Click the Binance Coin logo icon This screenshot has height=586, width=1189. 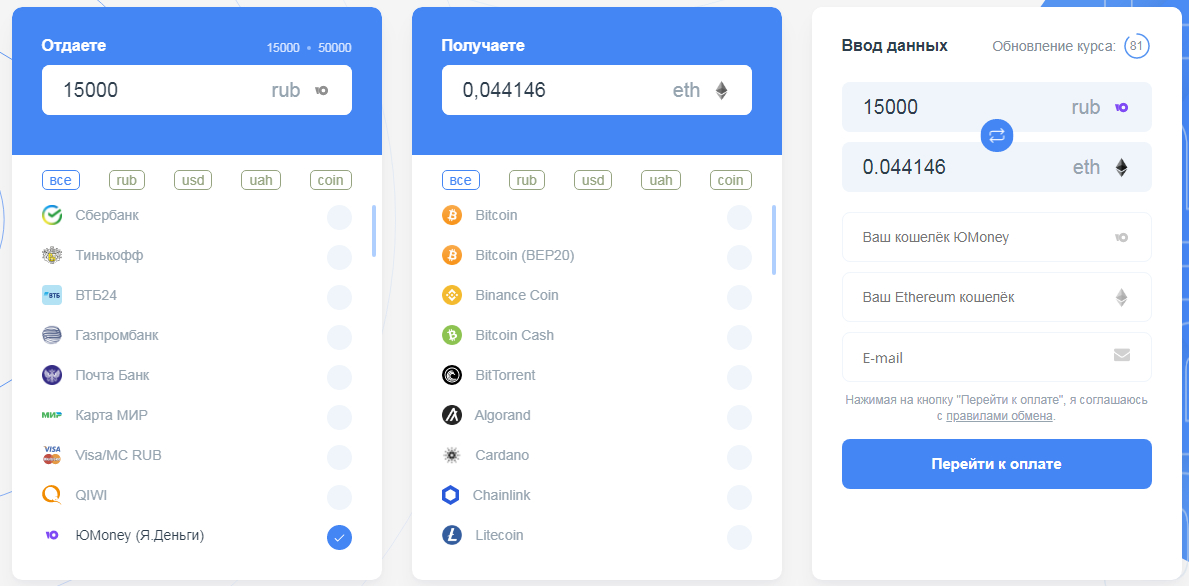[452, 295]
